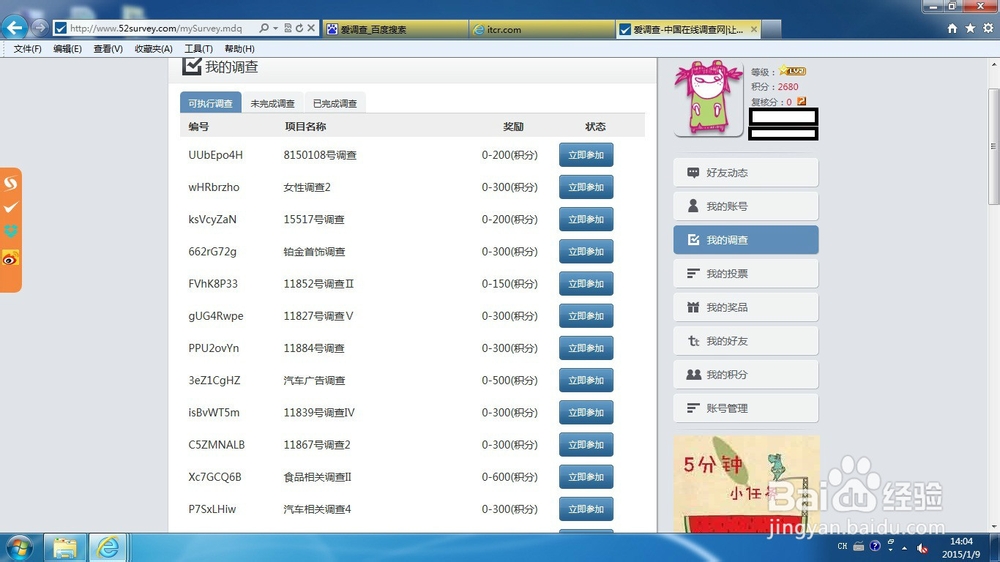This screenshot has width=1000, height=562.
Task: Close the 爱调查-中国在线调查网 tab
Action: (x=754, y=29)
